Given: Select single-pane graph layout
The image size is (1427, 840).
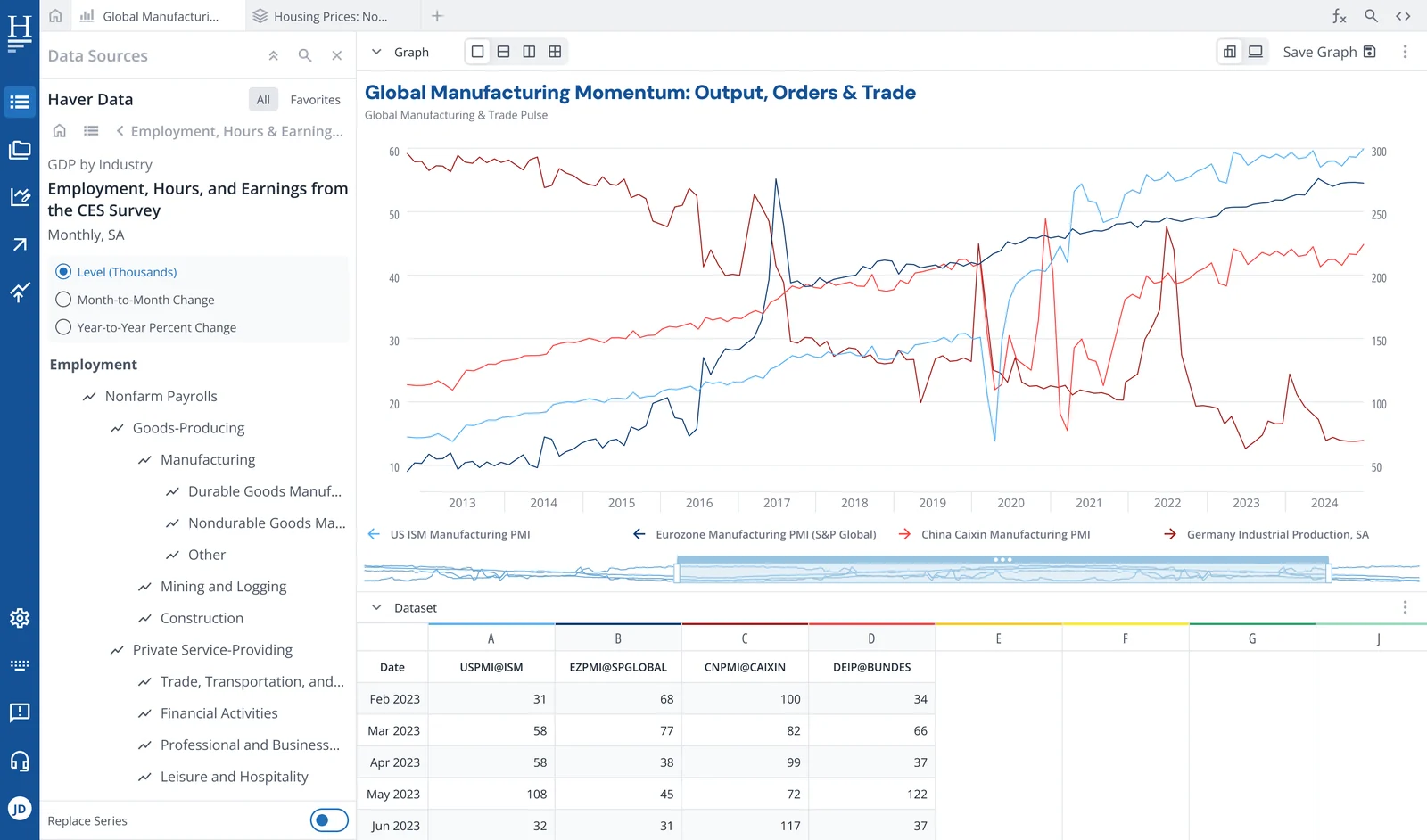Looking at the screenshot, I should tap(478, 52).
